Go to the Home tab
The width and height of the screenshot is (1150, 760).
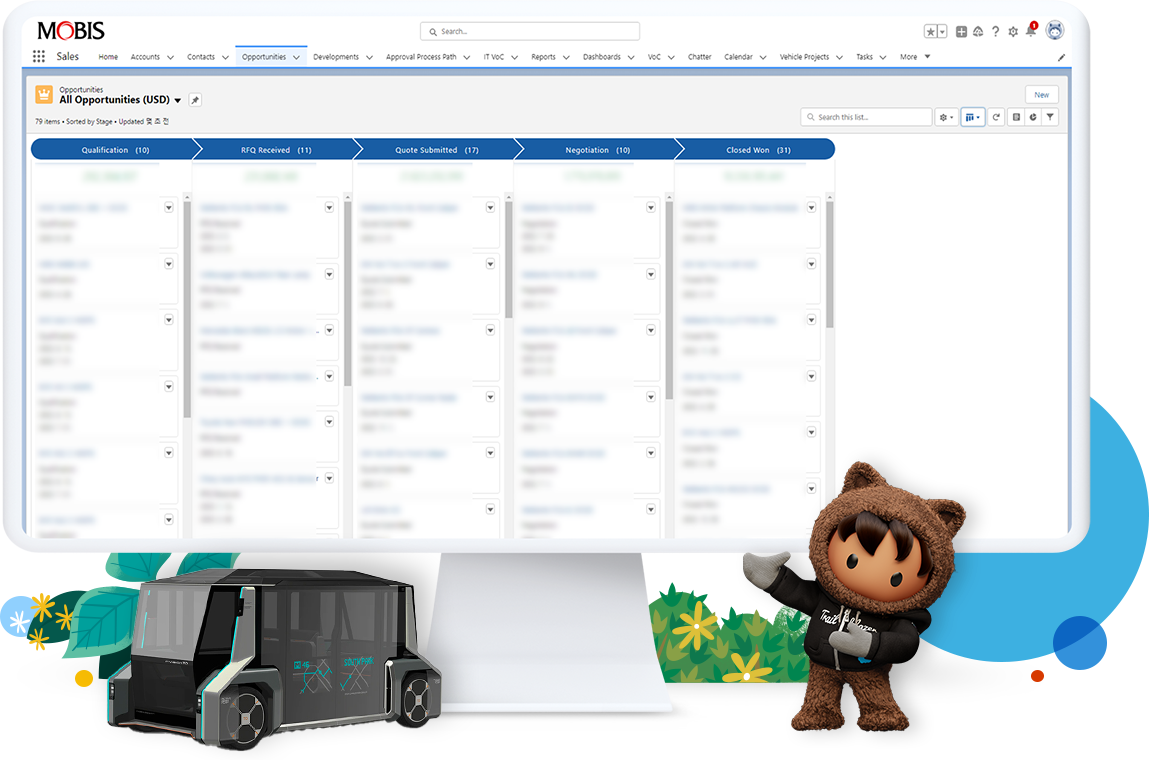[x=108, y=57]
